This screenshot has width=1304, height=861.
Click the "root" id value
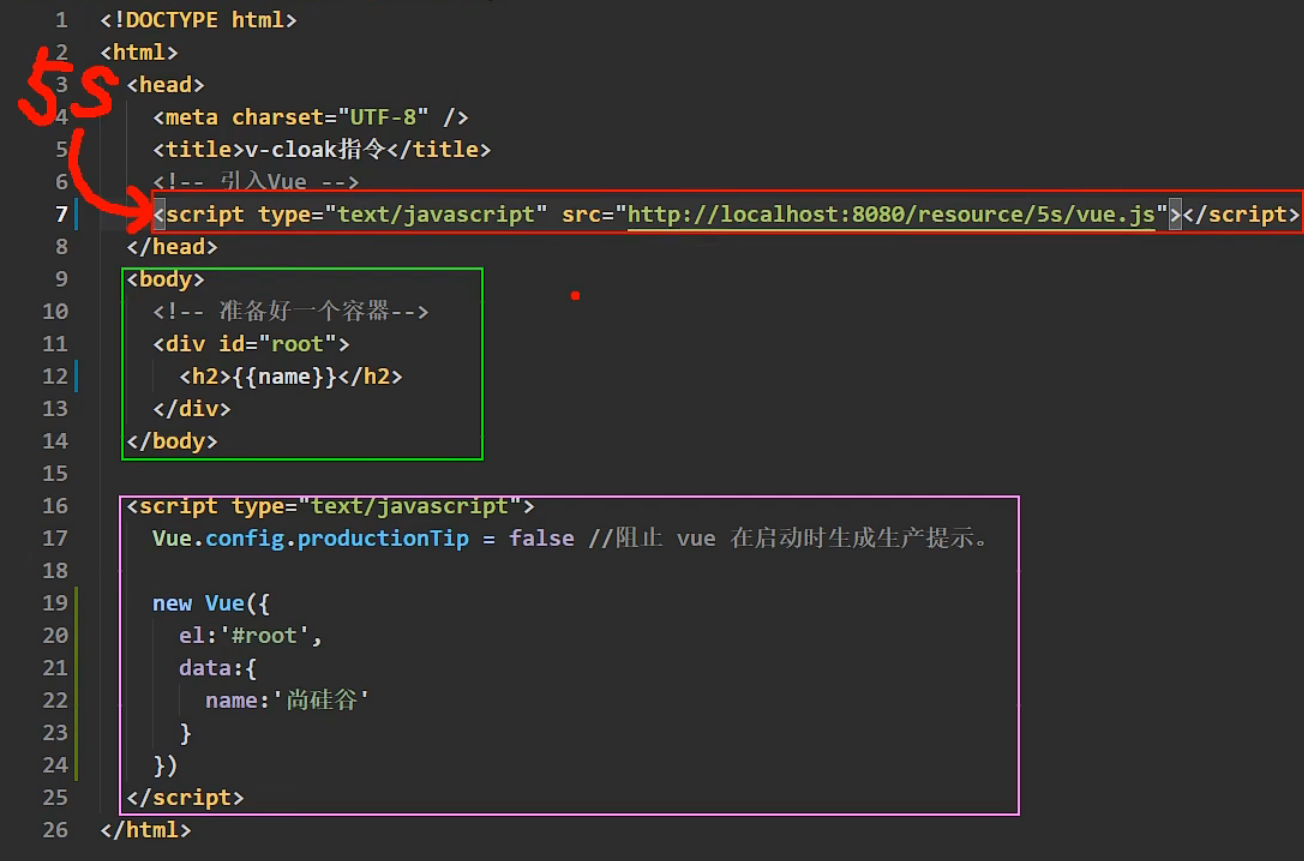pos(298,344)
